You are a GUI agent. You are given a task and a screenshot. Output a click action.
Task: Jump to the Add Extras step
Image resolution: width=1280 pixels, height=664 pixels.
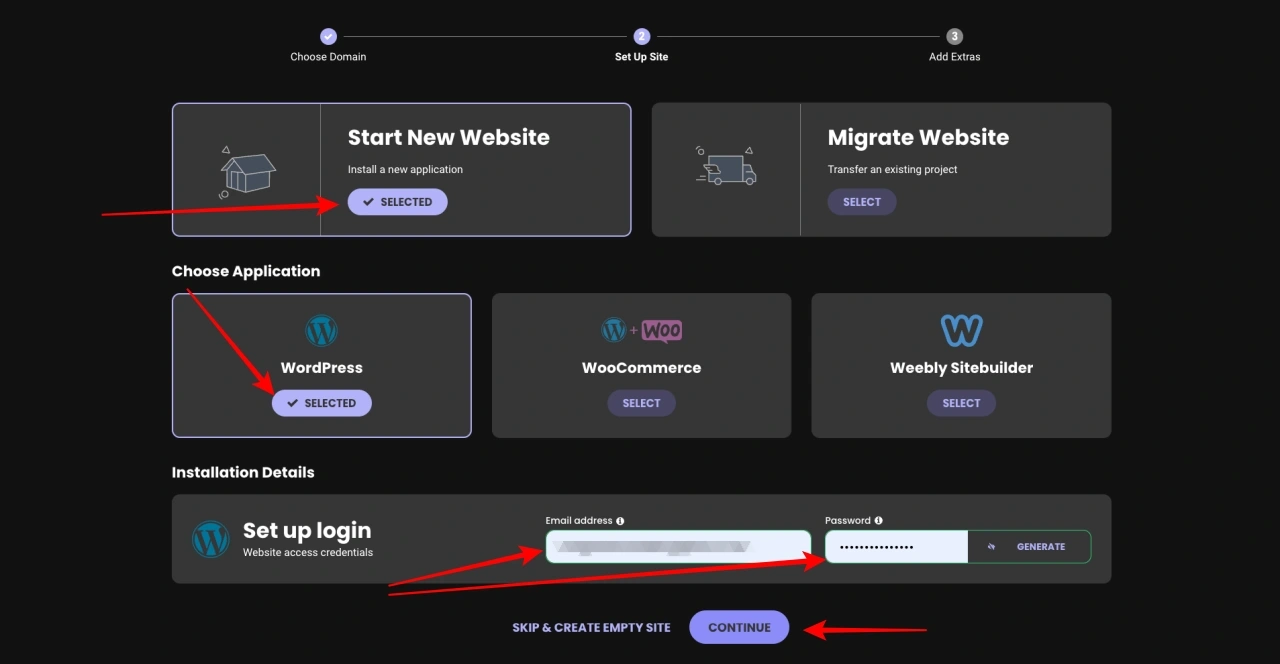click(954, 35)
